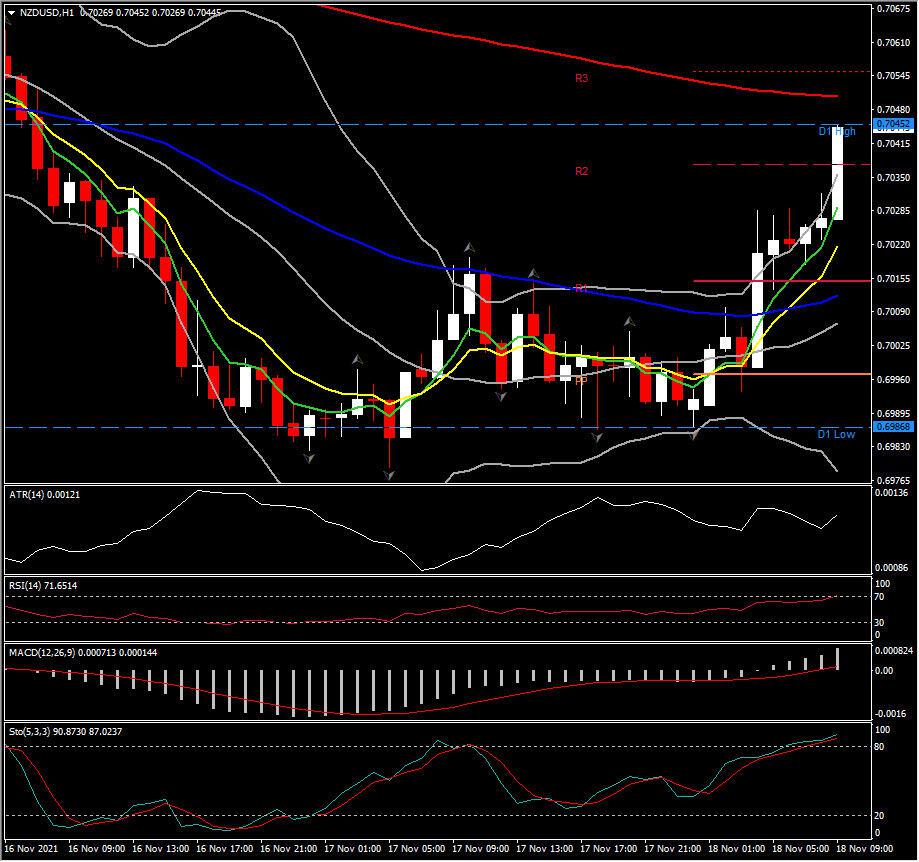Screen dimensions: 919x862
Task: Click the NZDUSD,H1 chart title
Action: coord(47,12)
